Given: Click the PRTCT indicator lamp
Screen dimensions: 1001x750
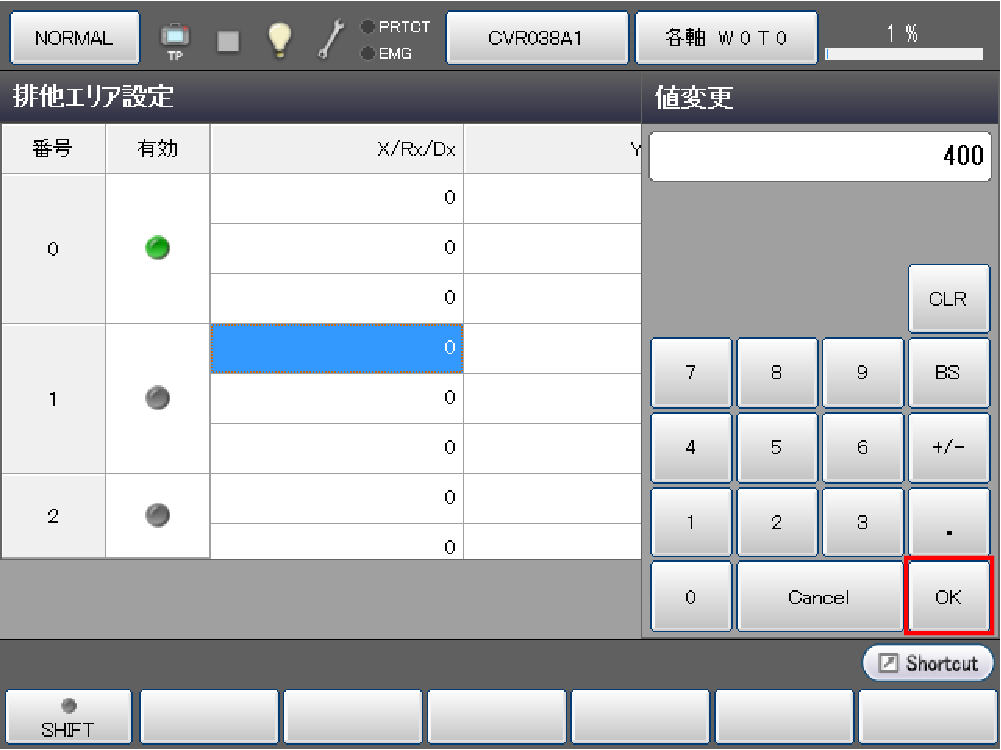Looking at the screenshot, I should [368, 27].
